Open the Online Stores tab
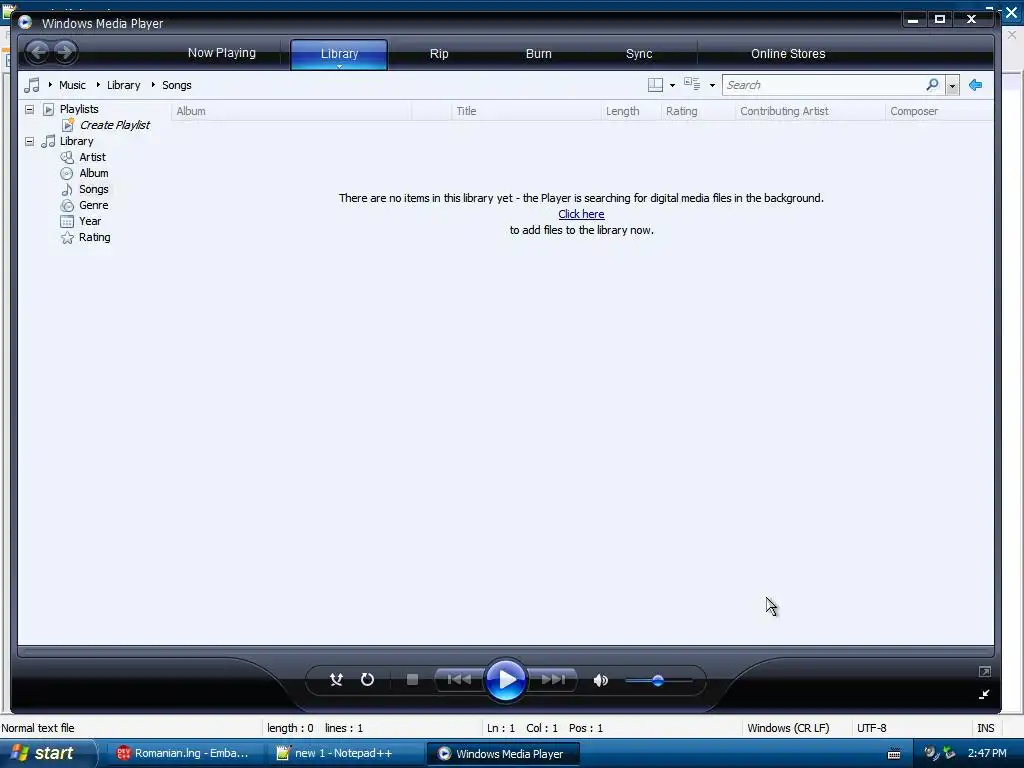This screenshot has height=768, width=1024. coord(788,54)
